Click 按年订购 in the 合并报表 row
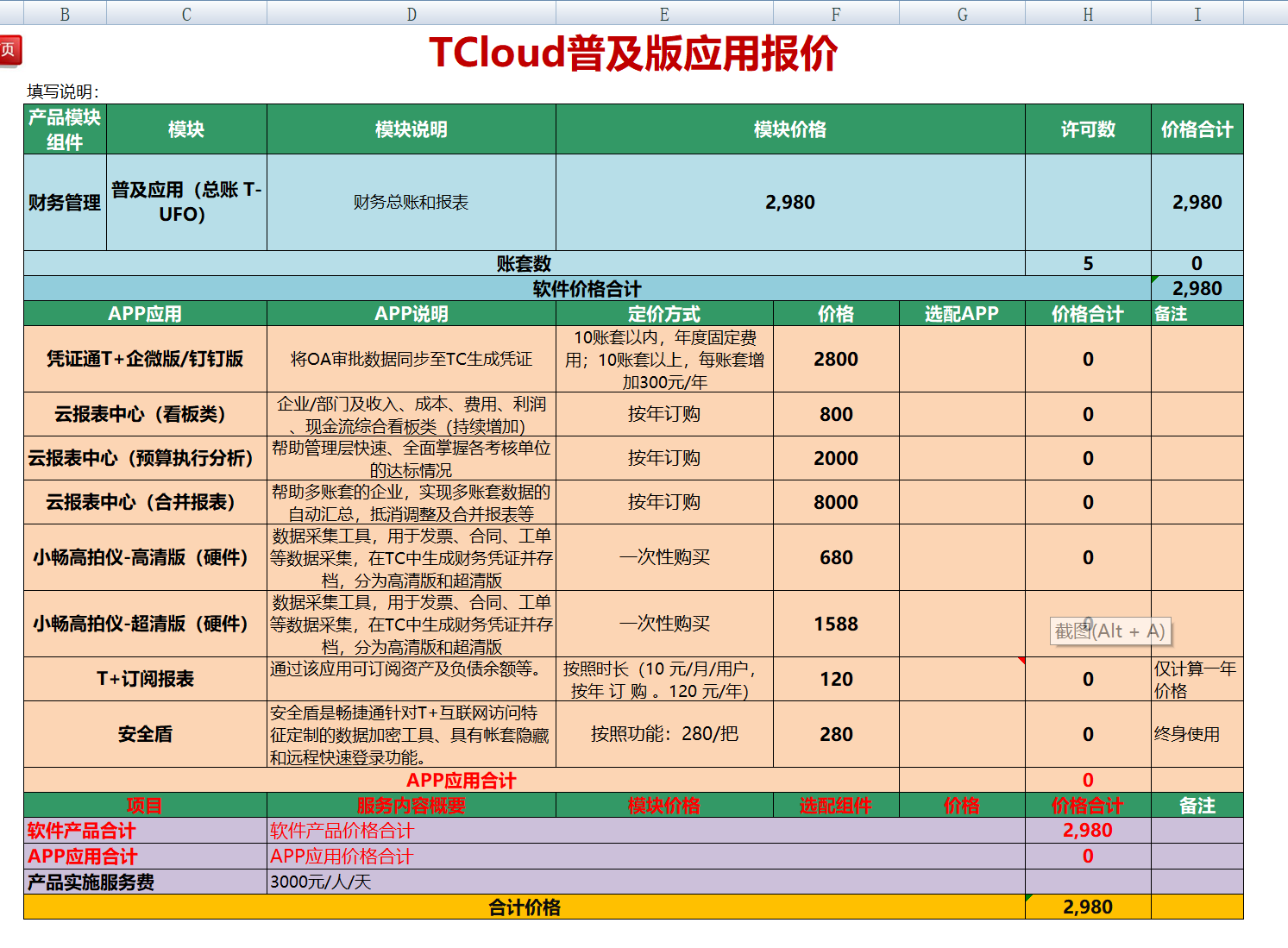Viewport: 1288px width, 948px height. 664,502
